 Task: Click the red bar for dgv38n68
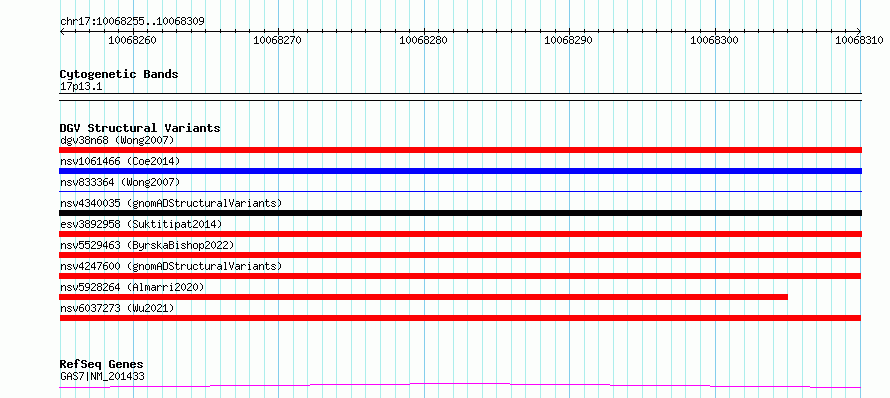460,150
